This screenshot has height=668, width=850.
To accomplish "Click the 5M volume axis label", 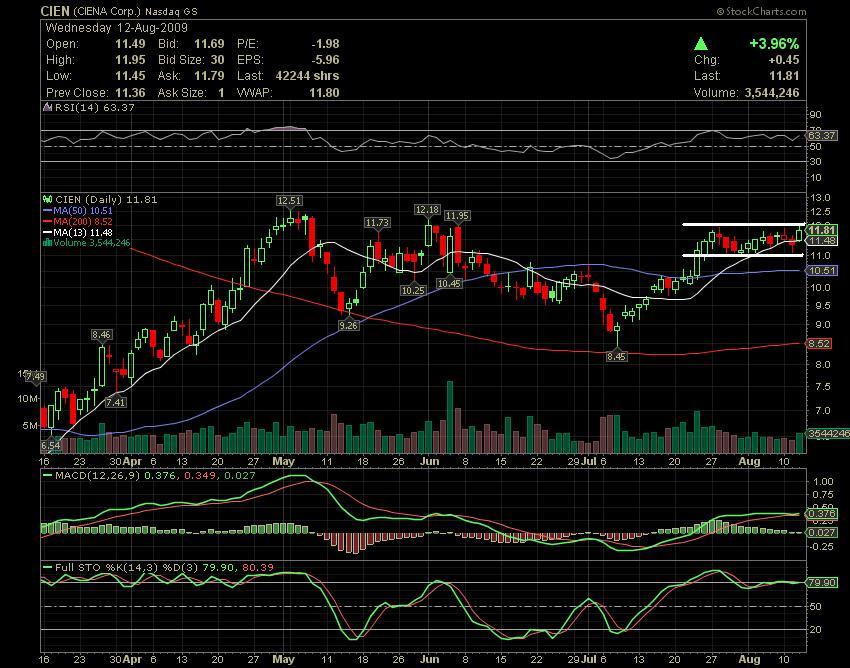I will [30, 426].
